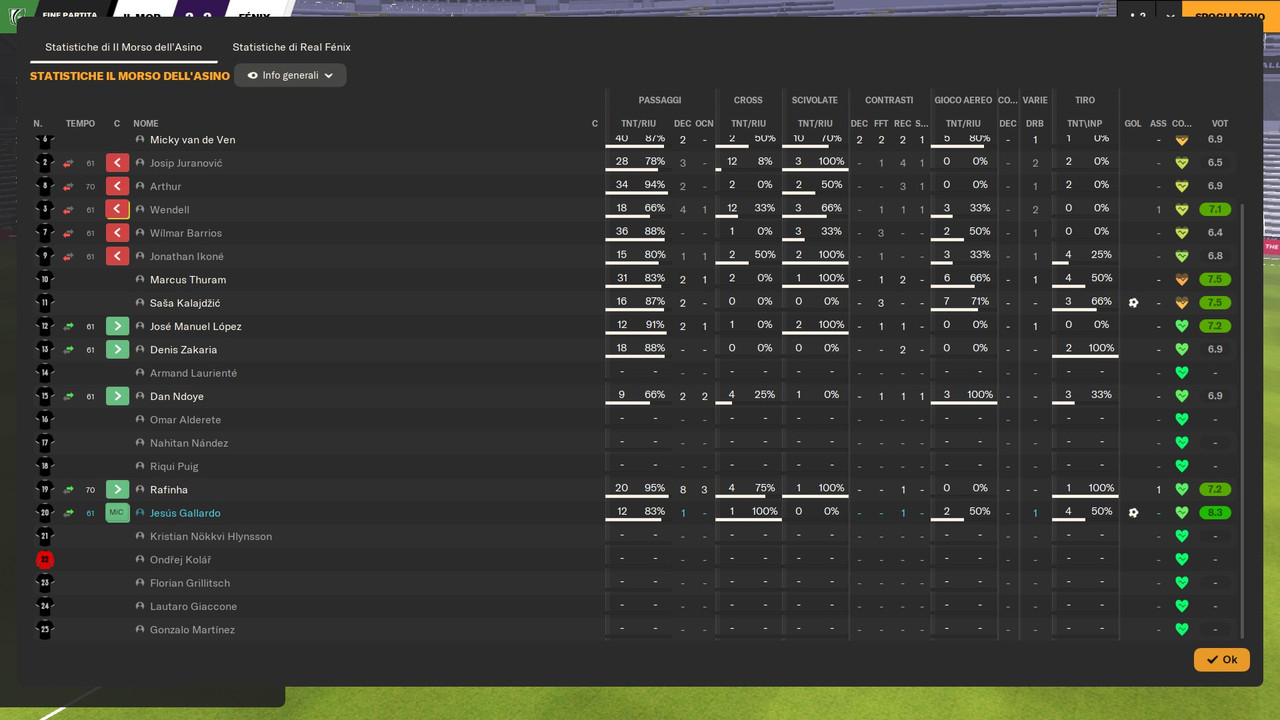
Task: Click player name Gonzalo Martínez
Action: coord(192,630)
